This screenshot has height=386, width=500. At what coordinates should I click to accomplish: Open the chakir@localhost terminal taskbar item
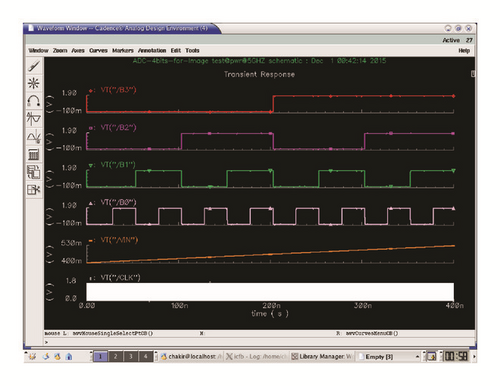coord(191,356)
